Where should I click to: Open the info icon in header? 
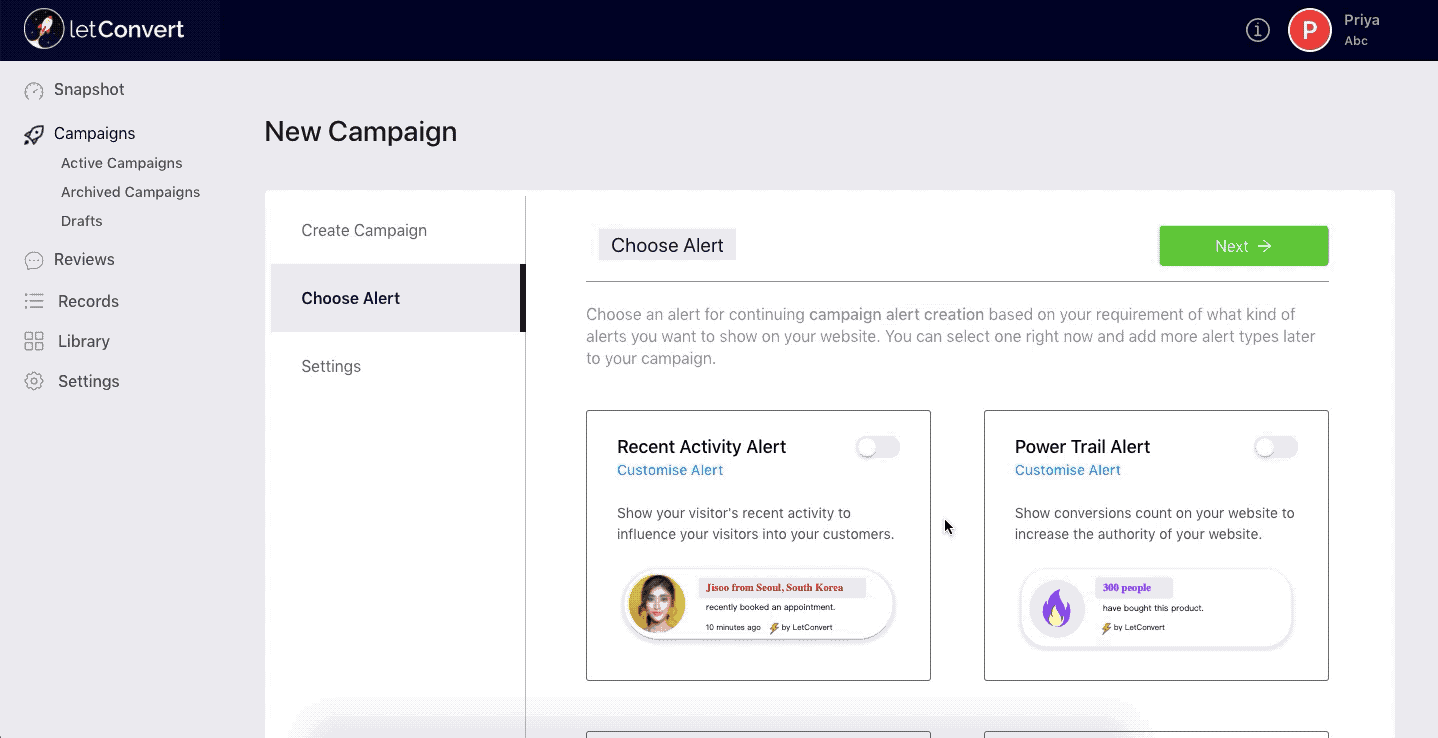click(1257, 30)
